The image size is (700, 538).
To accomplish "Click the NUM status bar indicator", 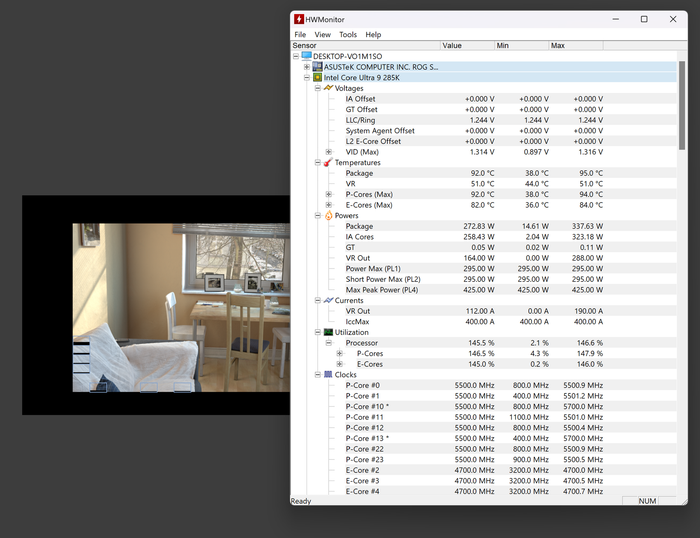I will click(x=647, y=501).
